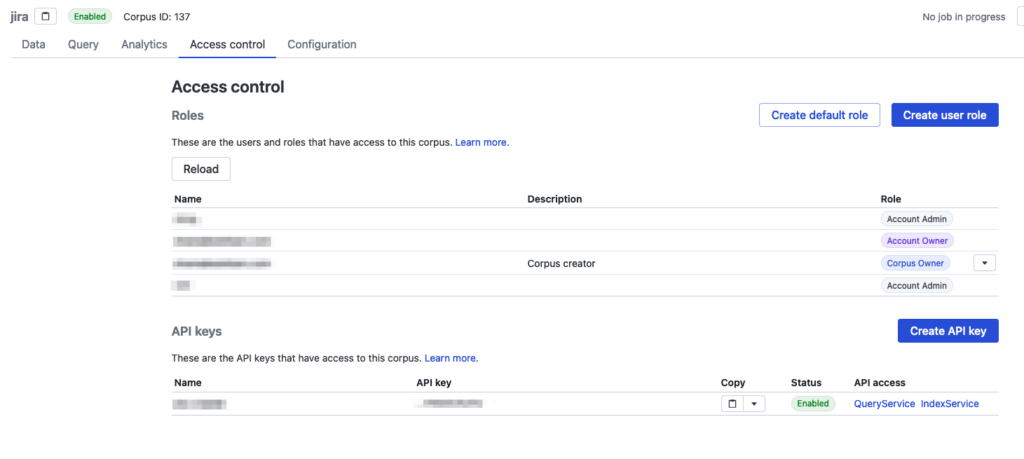The height and width of the screenshot is (459, 1024).
Task: Open the Query tab
Action: point(83,45)
